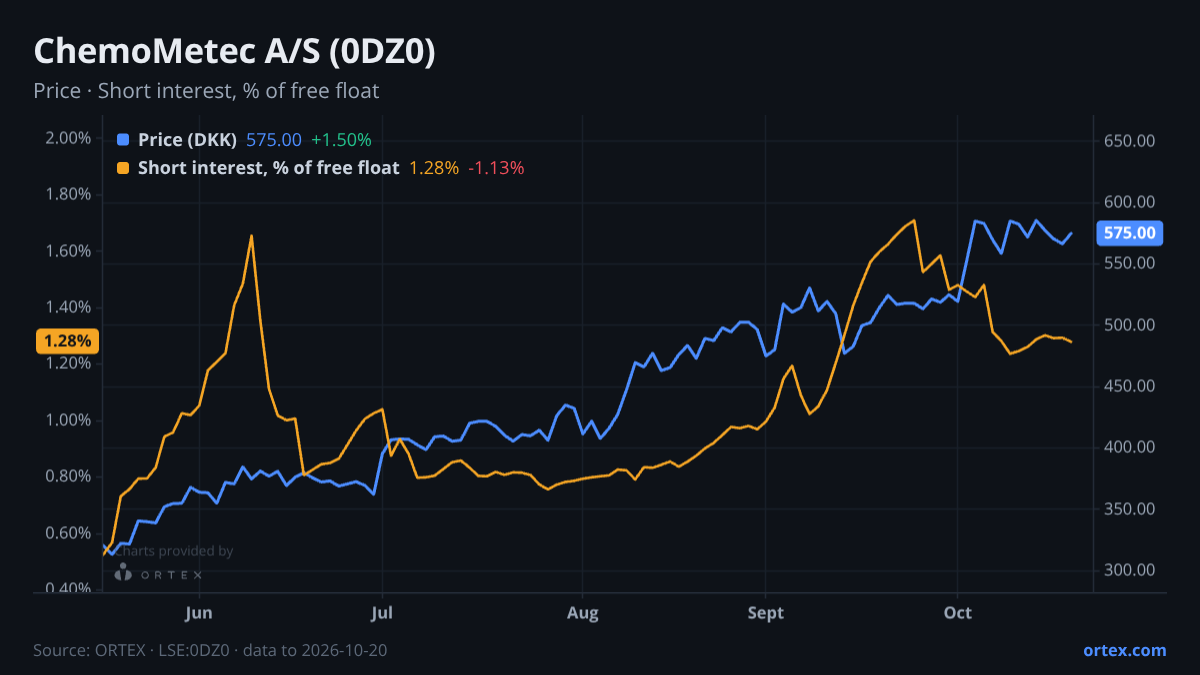Click the orange 1.28% axis marker
Screen dimensions: 1200x675
(x=67, y=341)
